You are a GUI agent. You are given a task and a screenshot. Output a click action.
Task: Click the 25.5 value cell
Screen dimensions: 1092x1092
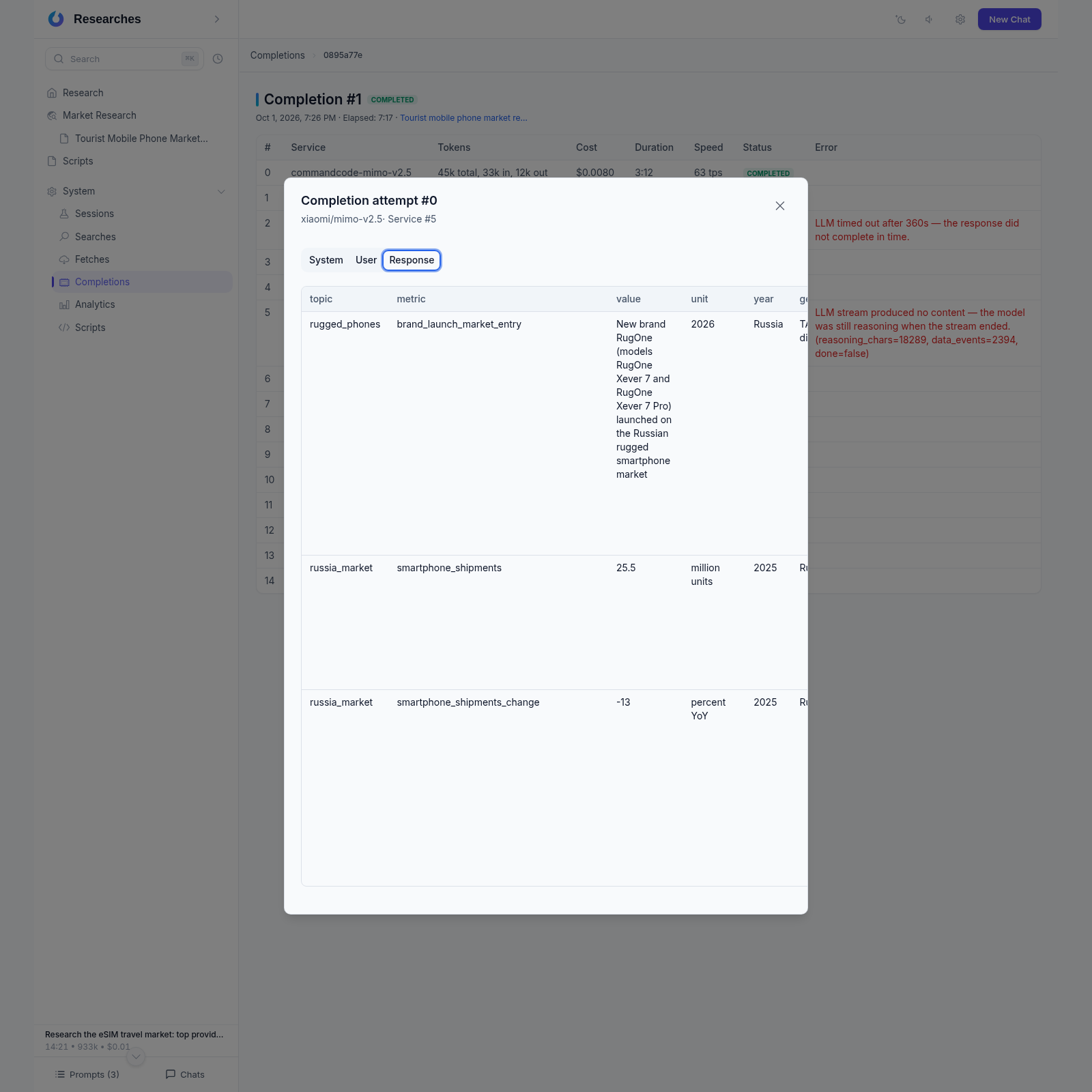[626, 568]
